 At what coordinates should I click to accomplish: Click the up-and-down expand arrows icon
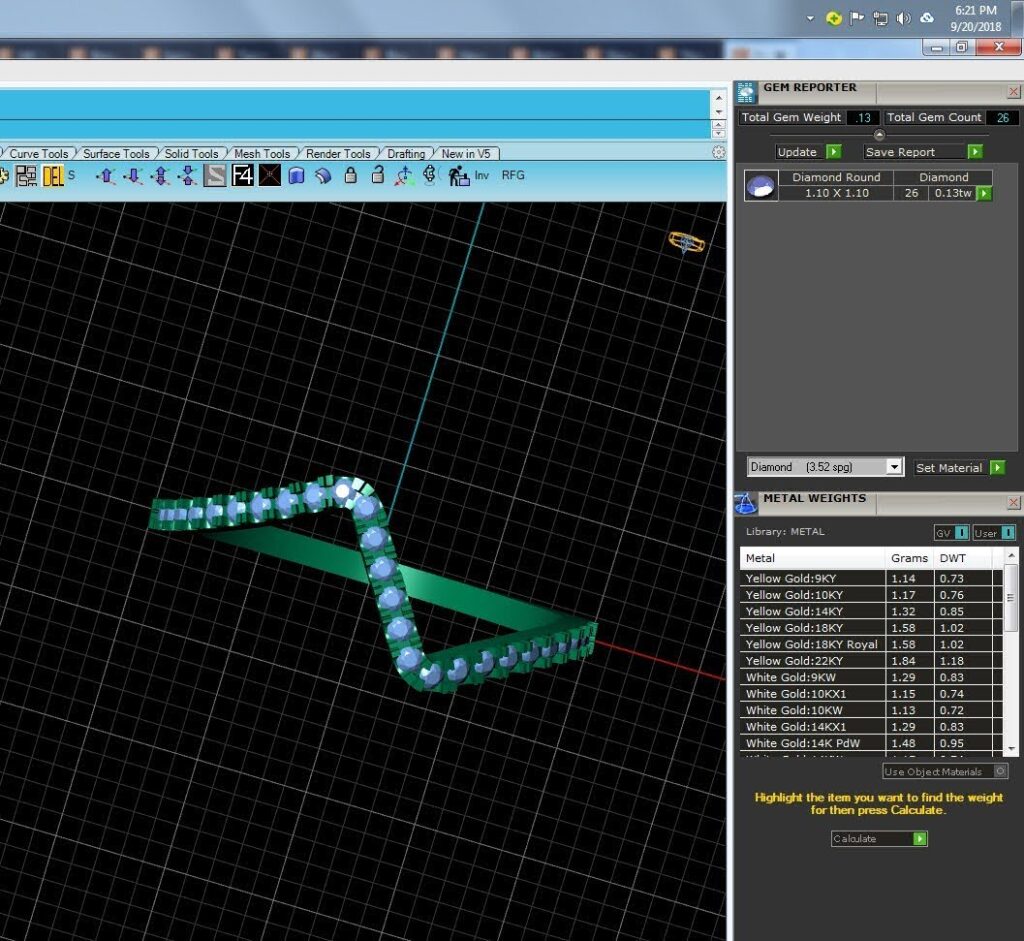(x=161, y=175)
